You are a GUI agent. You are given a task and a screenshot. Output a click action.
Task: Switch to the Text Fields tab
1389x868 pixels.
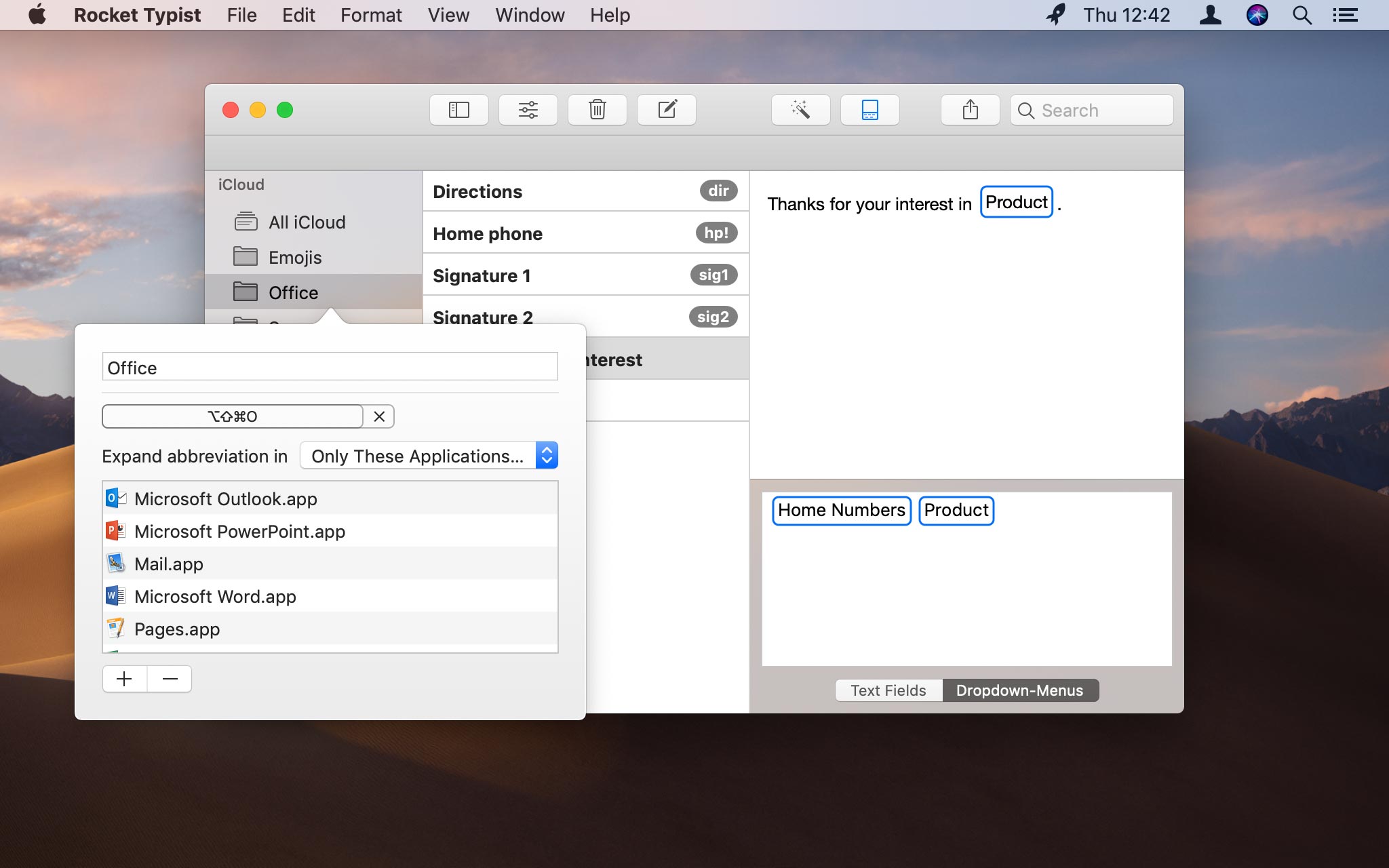point(887,690)
